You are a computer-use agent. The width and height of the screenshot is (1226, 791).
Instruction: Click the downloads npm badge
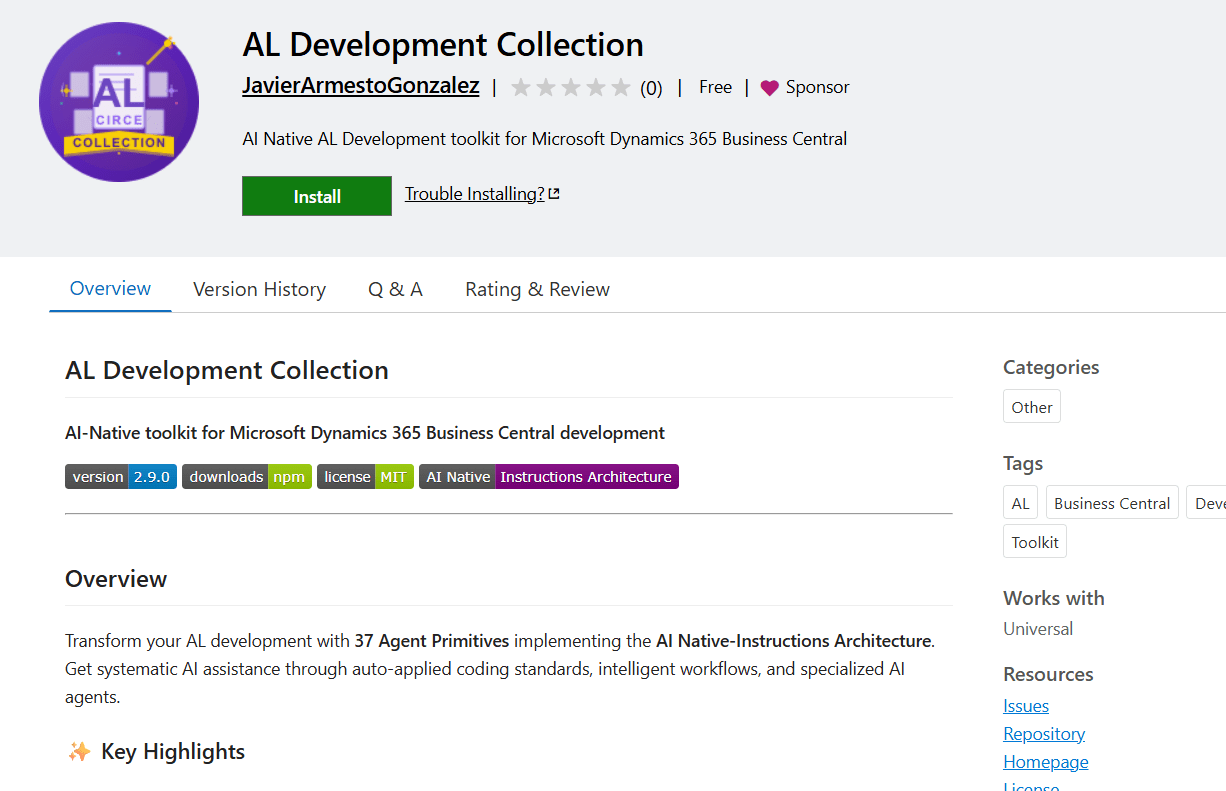pos(247,477)
